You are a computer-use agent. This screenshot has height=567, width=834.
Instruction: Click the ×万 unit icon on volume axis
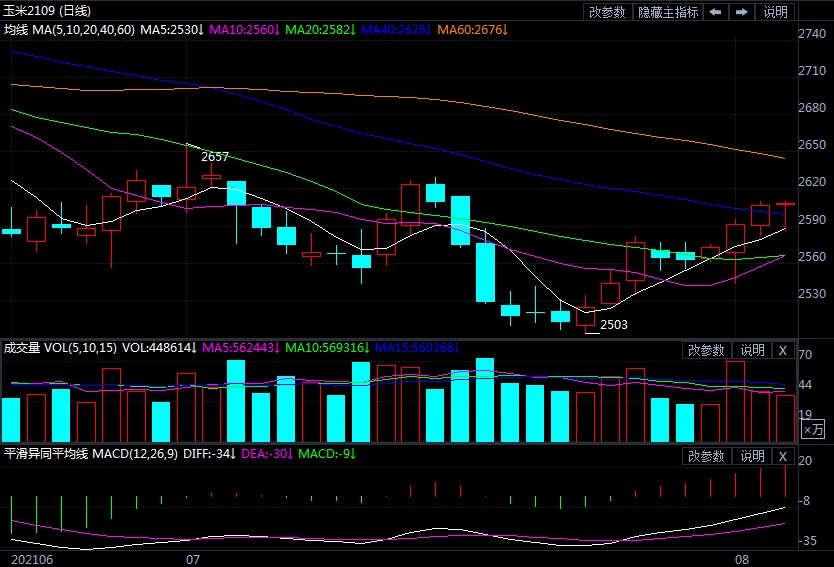814,428
